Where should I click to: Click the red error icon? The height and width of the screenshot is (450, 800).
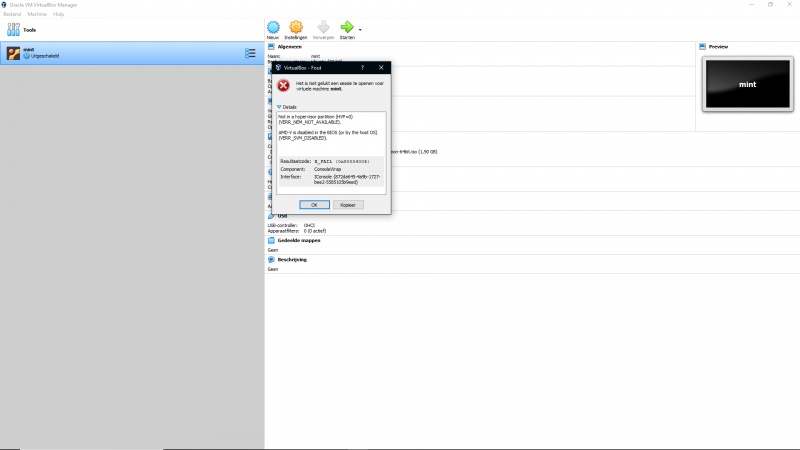point(283,86)
